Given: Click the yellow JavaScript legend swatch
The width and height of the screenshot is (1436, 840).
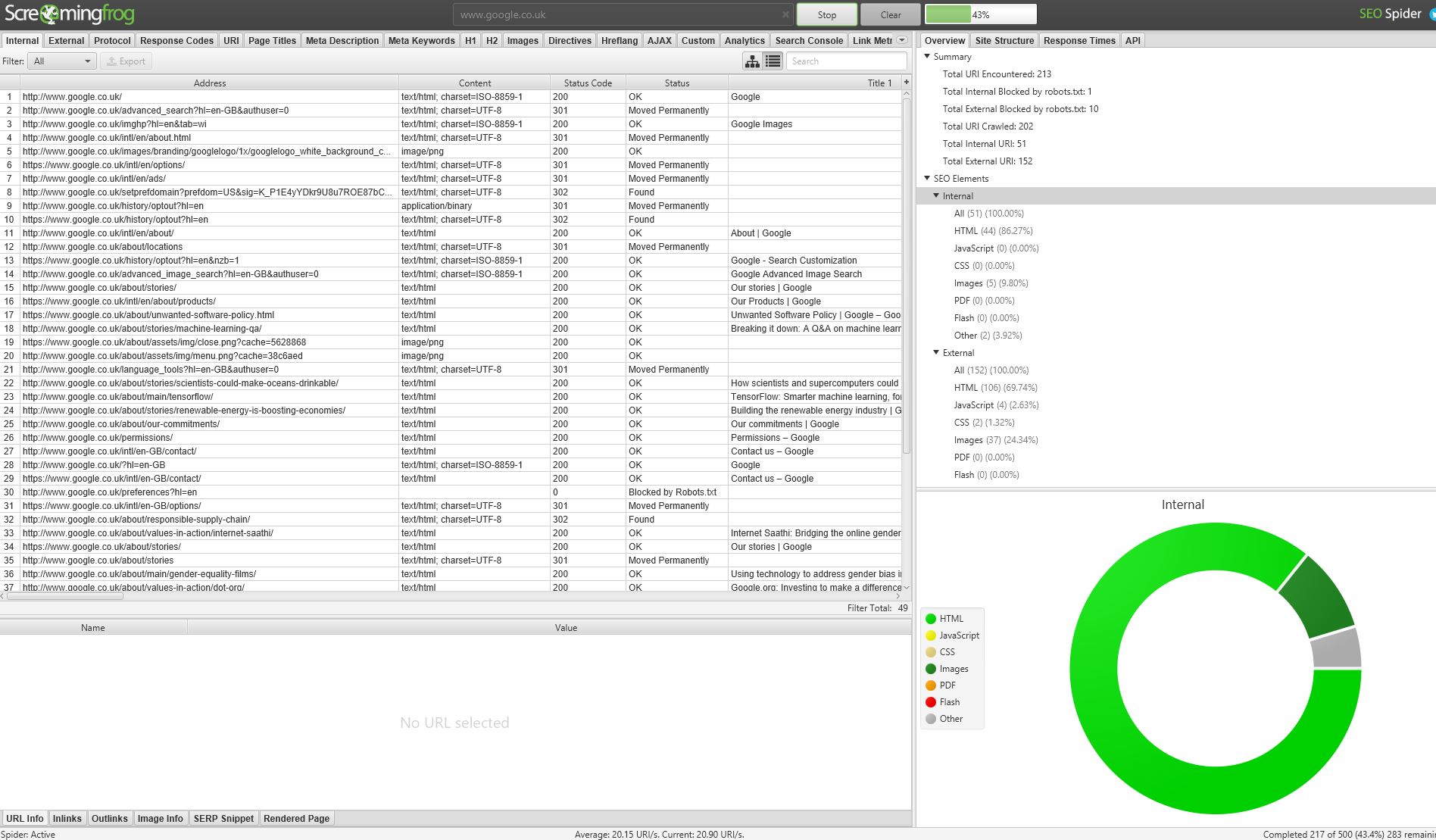Looking at the screenshot, I should pos(931,635).
